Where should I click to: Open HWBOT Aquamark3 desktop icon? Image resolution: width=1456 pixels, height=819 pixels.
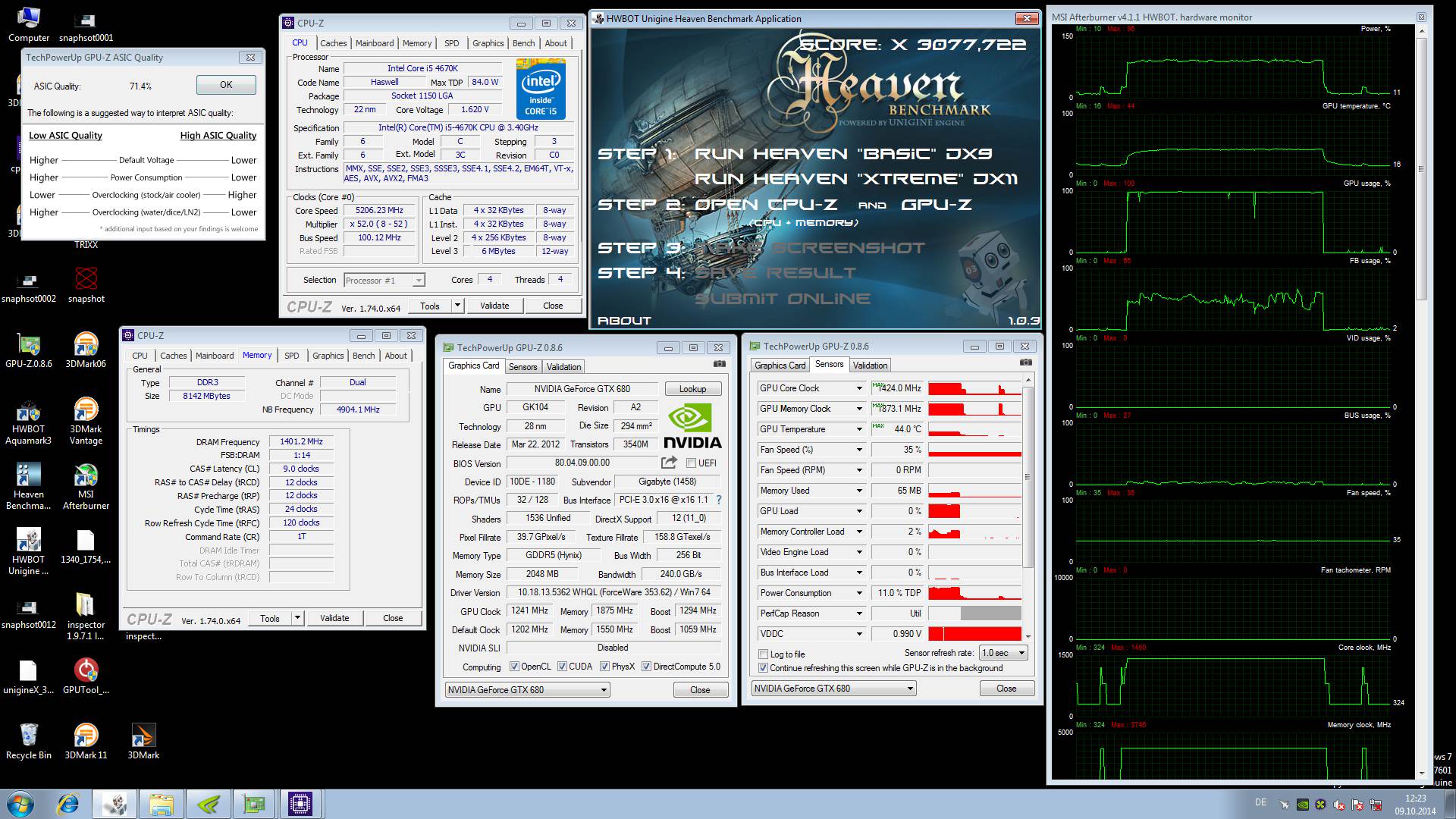coord(29,422)
